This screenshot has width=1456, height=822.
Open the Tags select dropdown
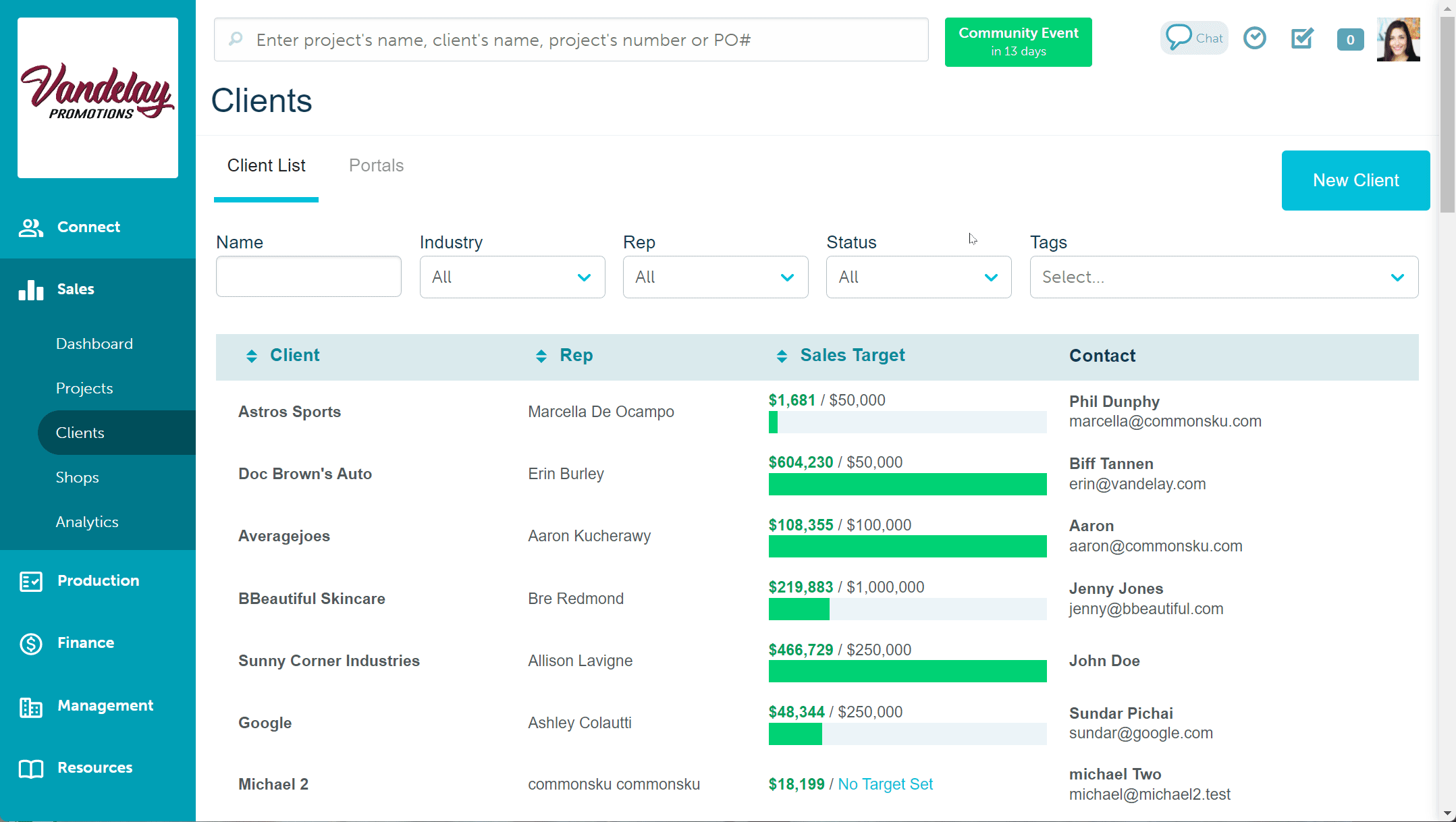[1223, 277]
